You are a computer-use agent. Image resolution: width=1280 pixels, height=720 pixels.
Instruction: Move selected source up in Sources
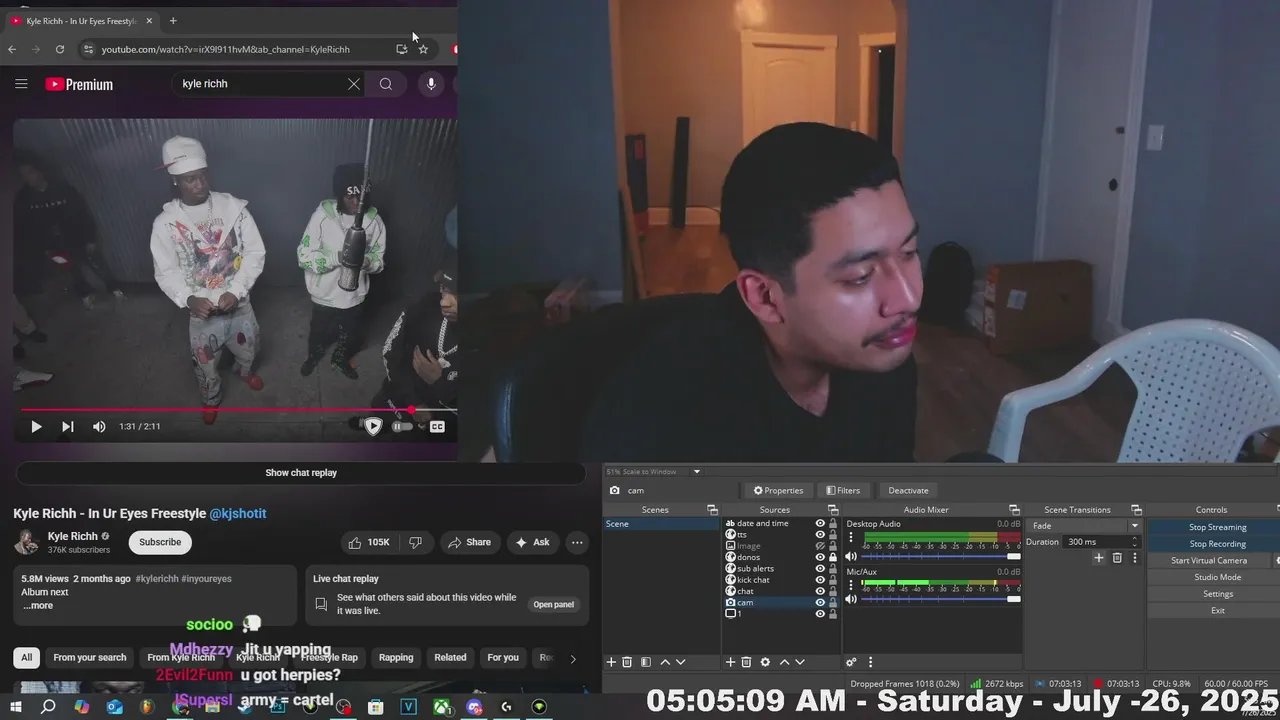coord(784,662)
